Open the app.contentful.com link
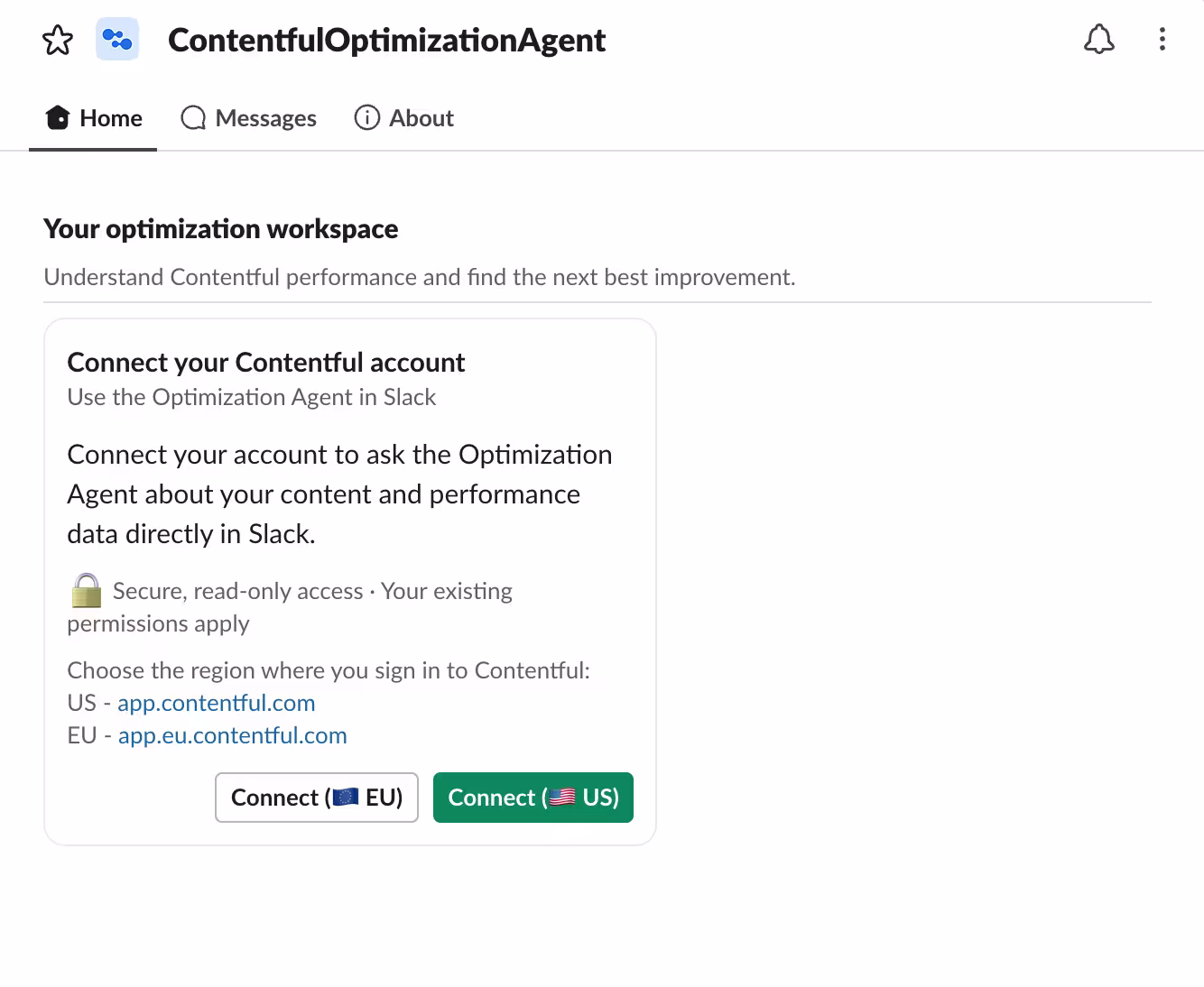 pyautogui.click(x=217, y=703)
